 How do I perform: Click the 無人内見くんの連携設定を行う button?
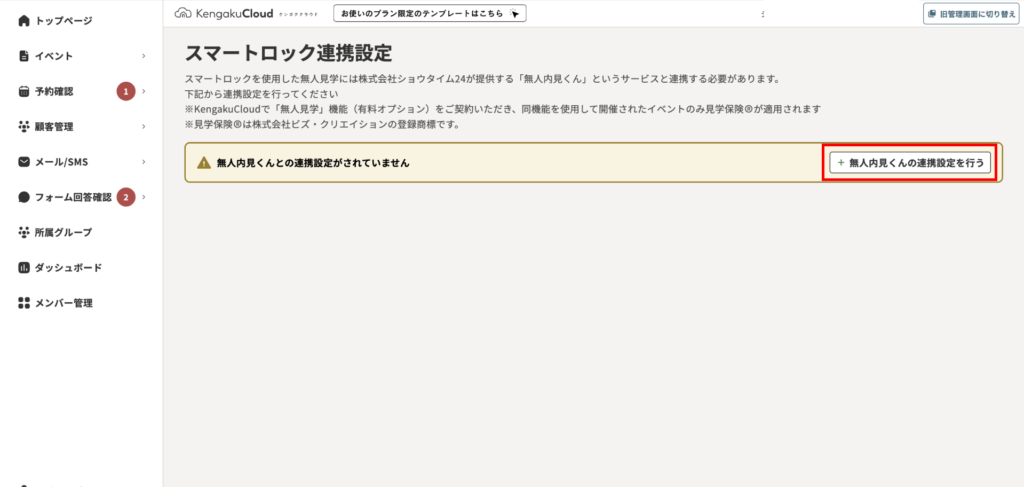[x=910, y=162]
